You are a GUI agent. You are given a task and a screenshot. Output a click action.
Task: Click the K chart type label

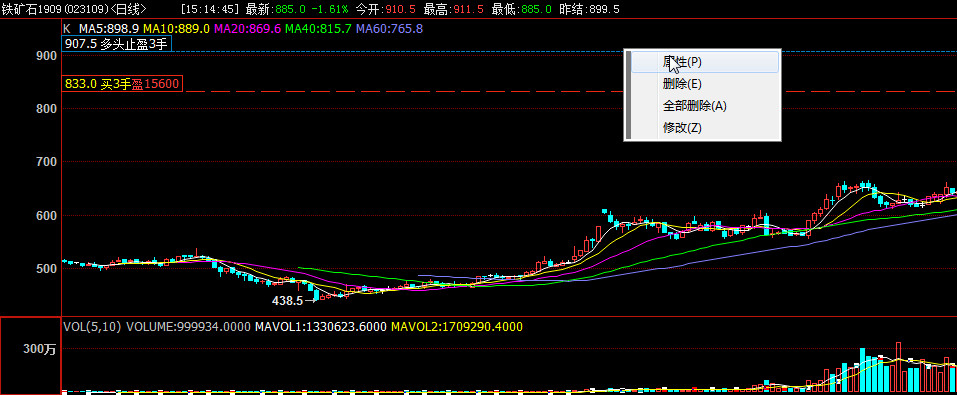67,29
